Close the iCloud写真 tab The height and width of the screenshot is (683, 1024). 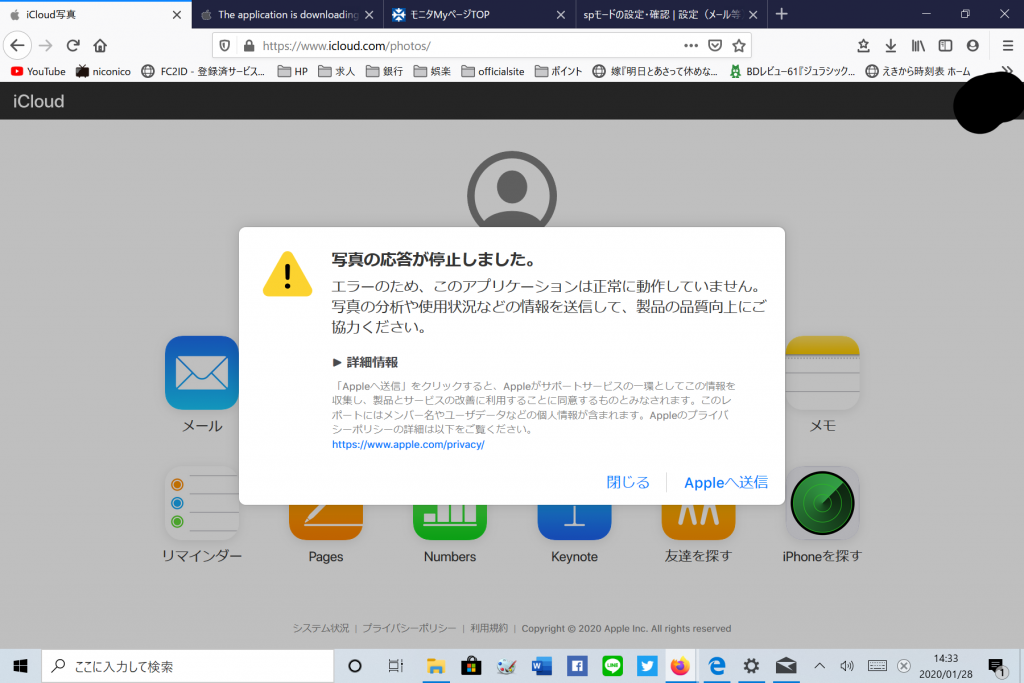point(176,14)
